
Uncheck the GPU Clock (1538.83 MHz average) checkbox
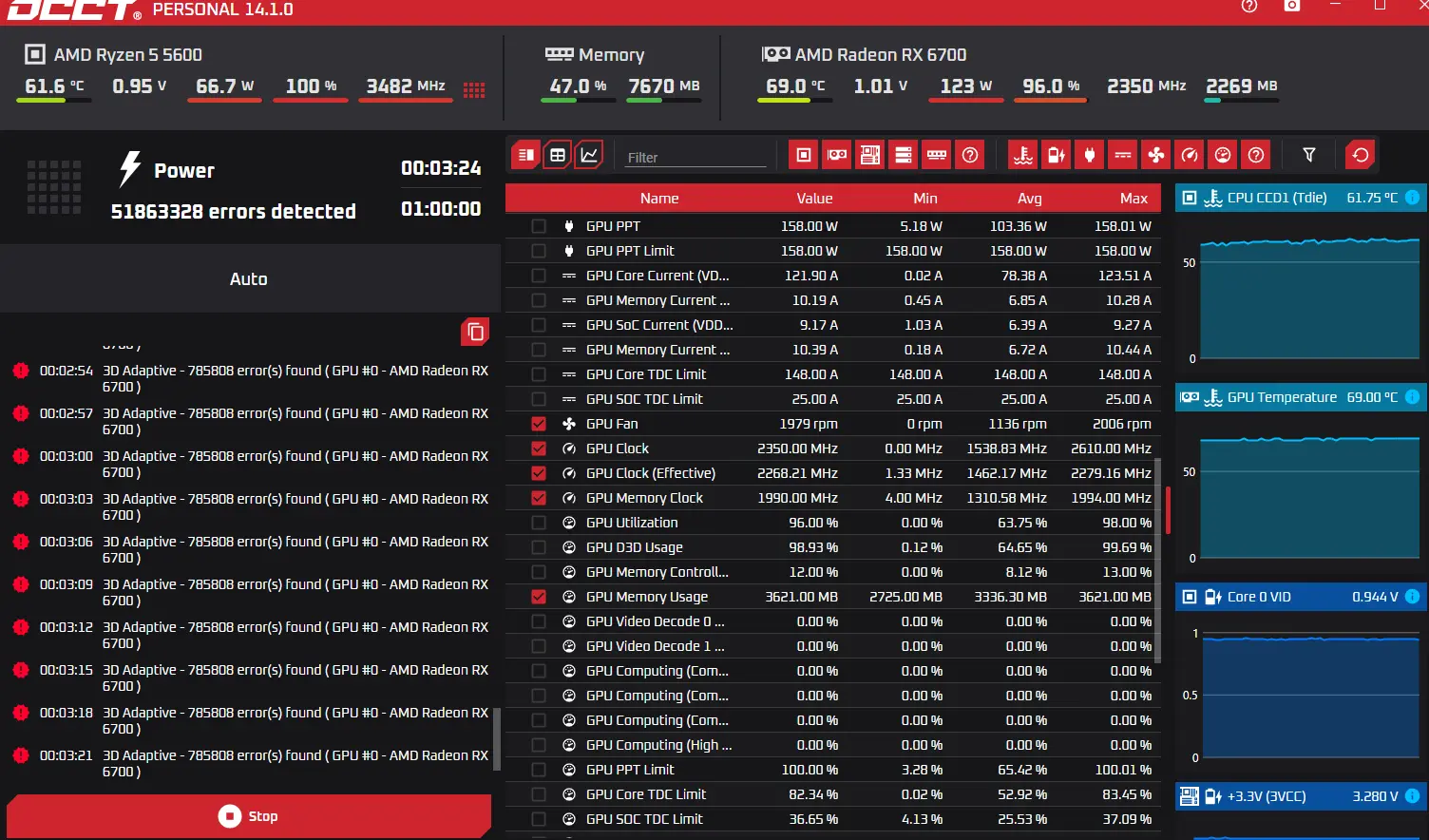(x=539, y=449)
